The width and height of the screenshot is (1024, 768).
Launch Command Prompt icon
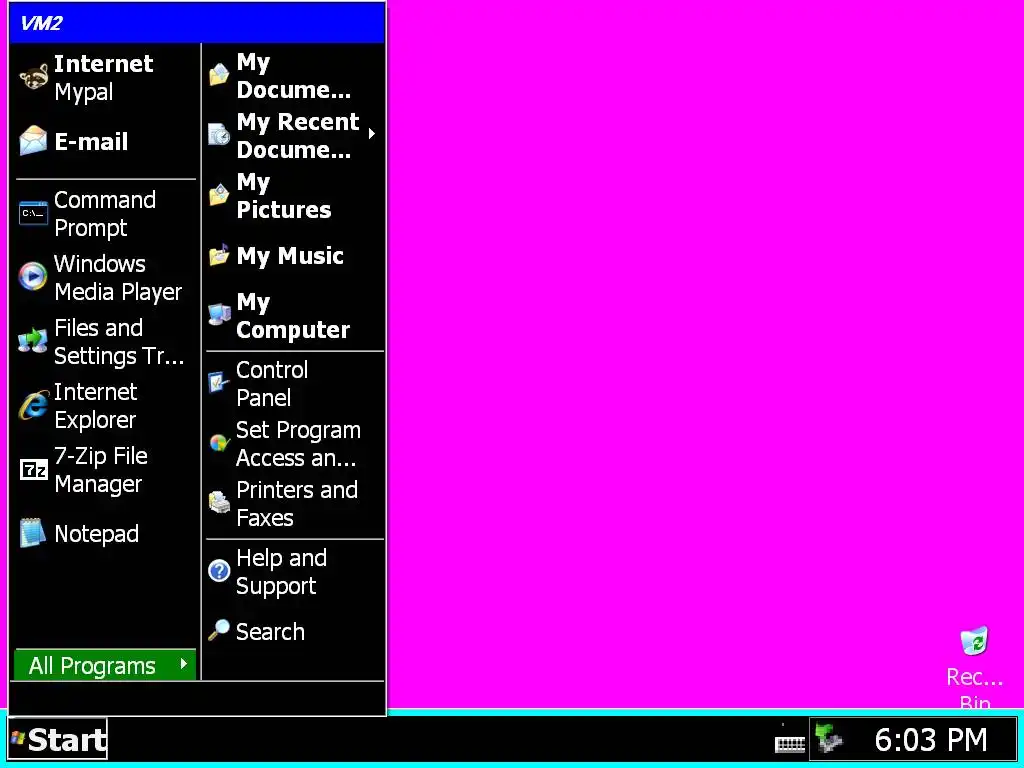click(x=33, y=214)
